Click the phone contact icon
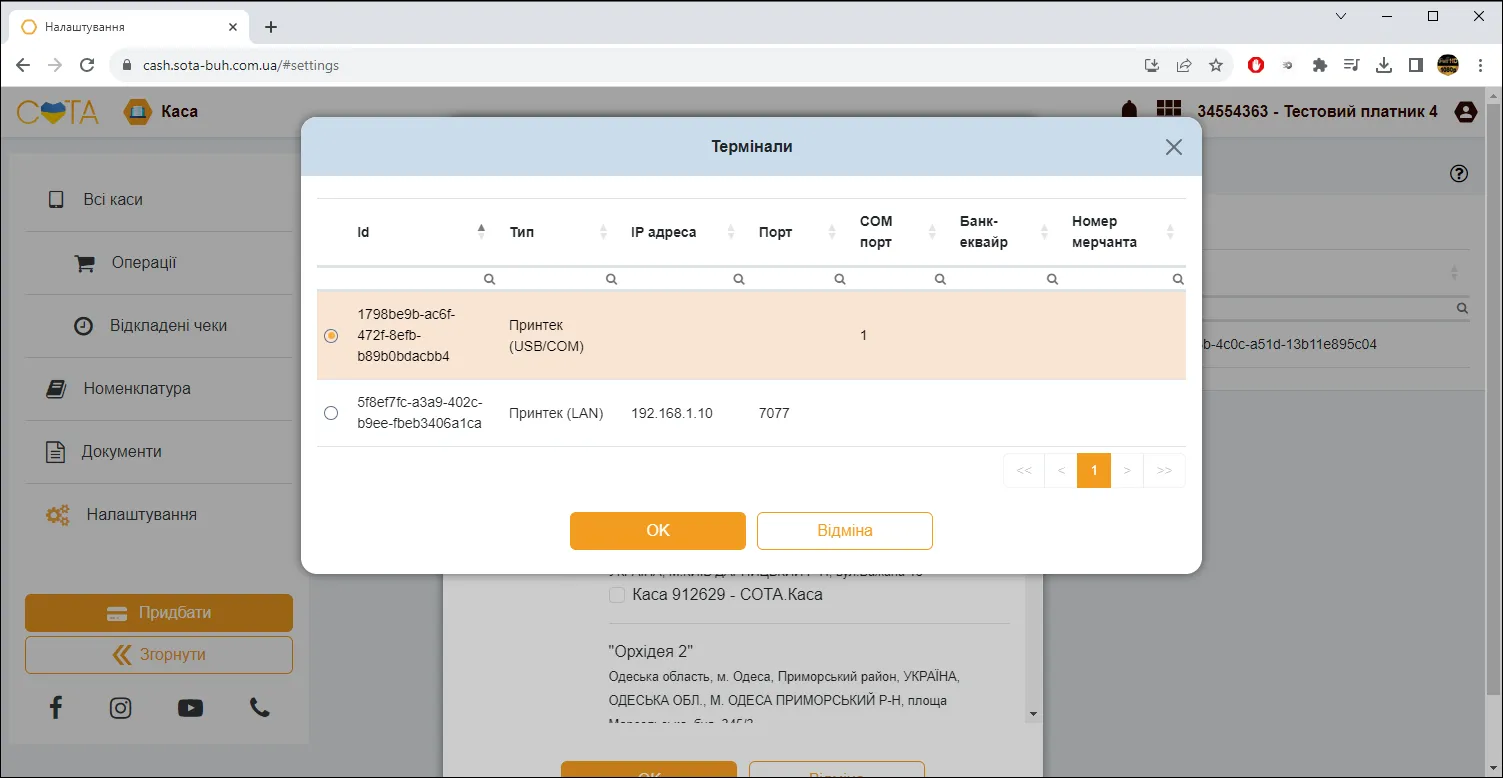Screen dimensions: 1503x778 (260, 708)
